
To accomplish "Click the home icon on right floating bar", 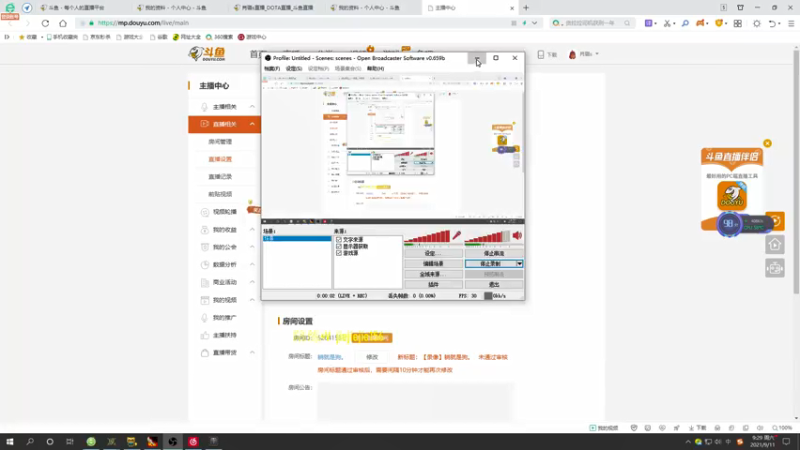I will pyautogui.click(x=774, y=245).
